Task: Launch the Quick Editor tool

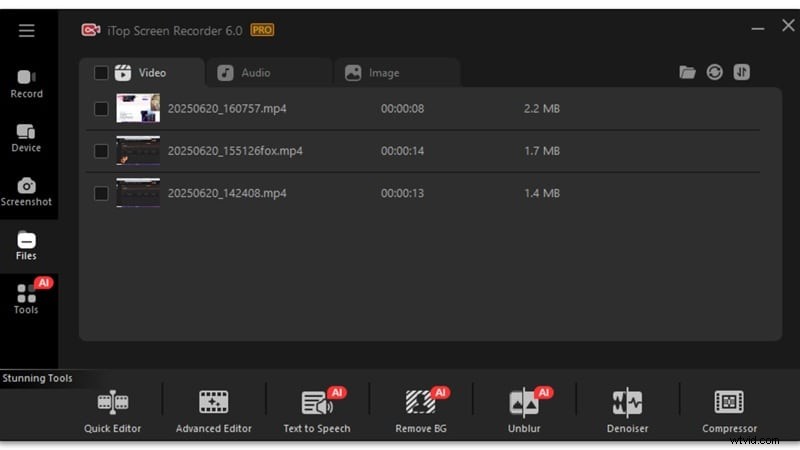Action: [113, 411]
